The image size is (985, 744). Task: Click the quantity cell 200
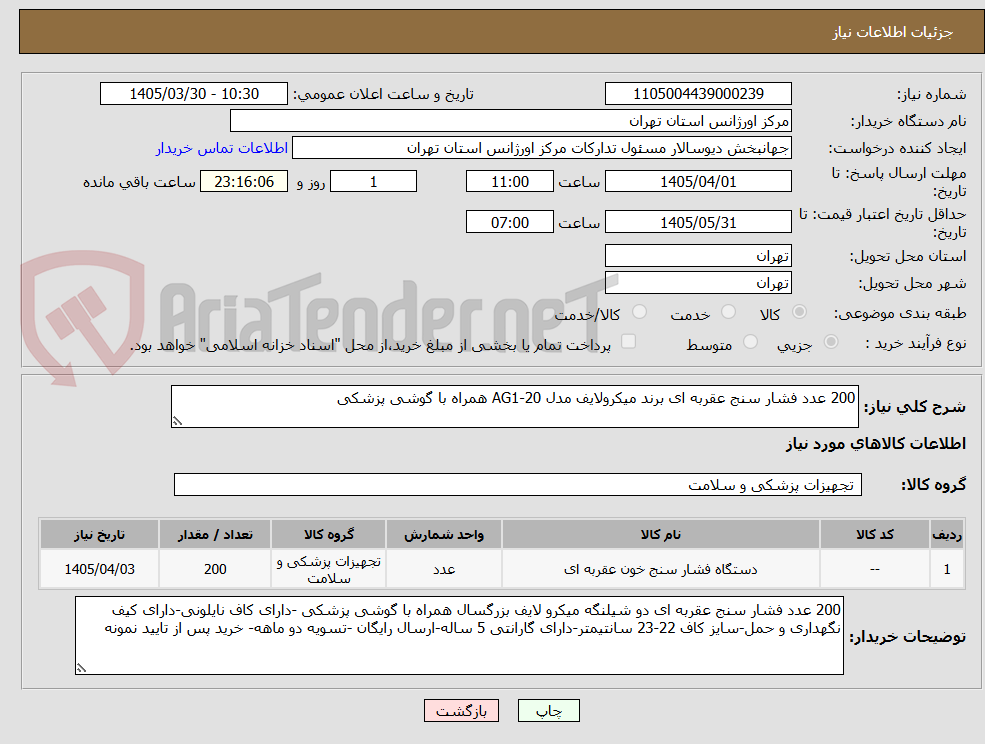215,569
